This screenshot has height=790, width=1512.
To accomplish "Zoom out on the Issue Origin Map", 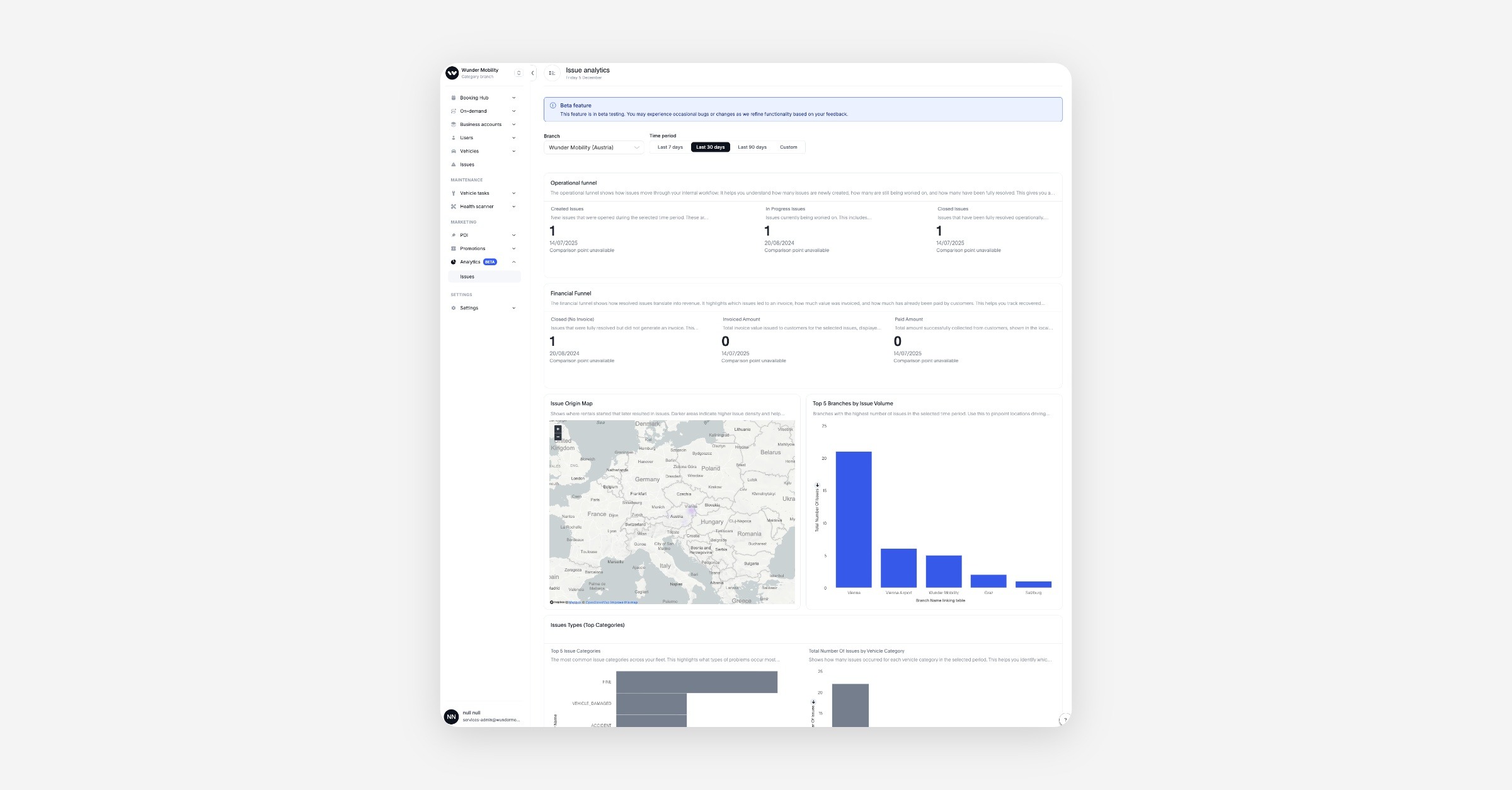I will tap(558, 437).
